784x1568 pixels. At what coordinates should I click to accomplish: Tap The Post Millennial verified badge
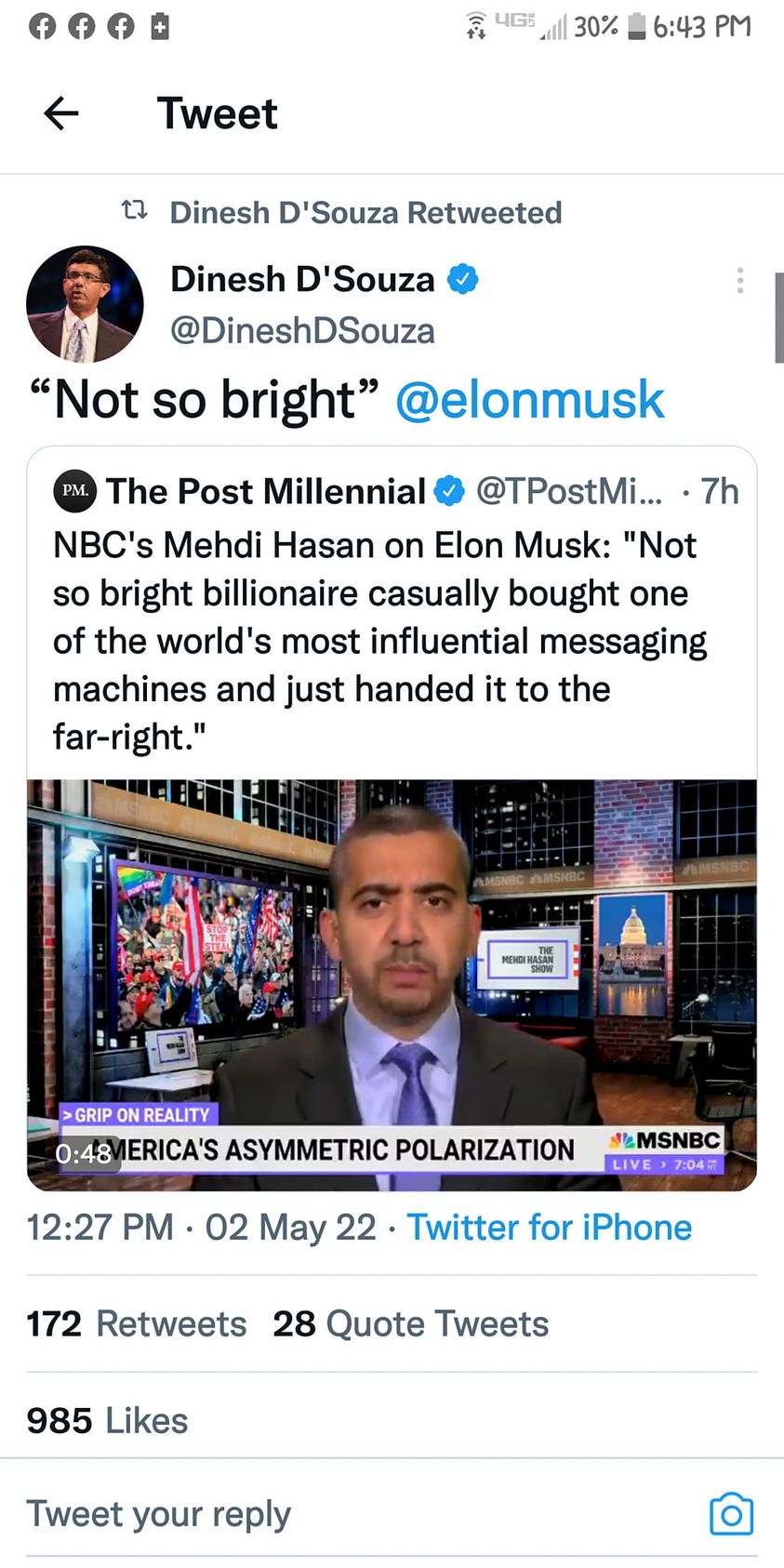pyautogui.click(x=450, y=490)
